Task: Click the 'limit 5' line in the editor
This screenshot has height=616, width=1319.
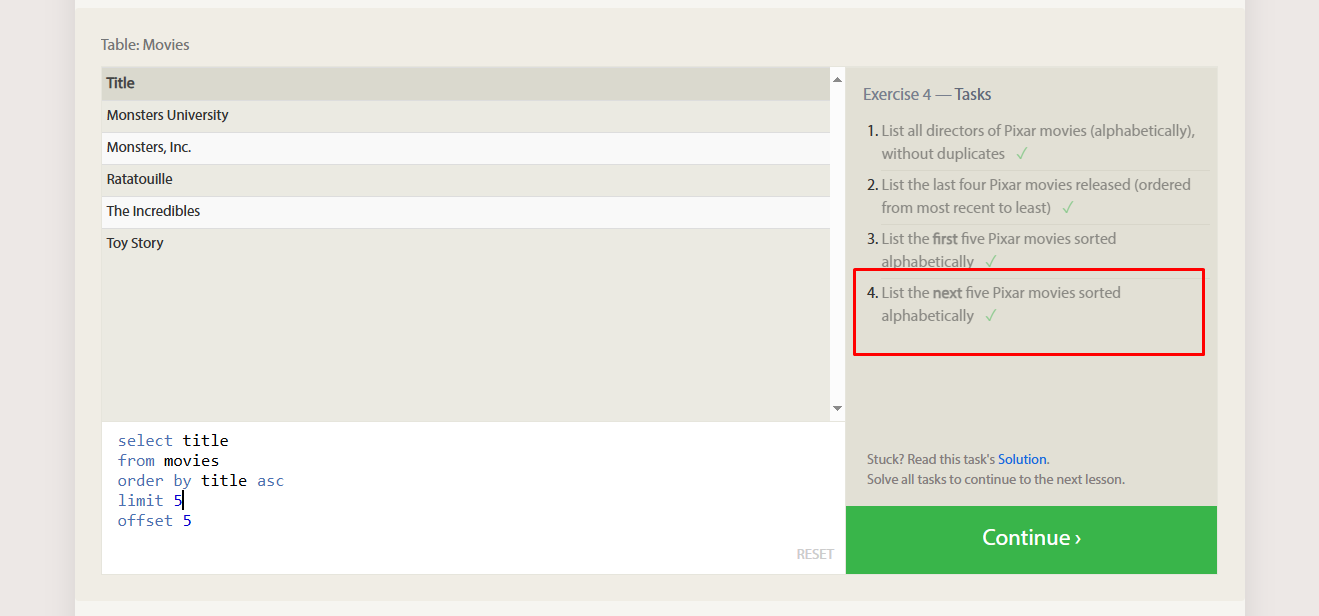Action: 150,500
